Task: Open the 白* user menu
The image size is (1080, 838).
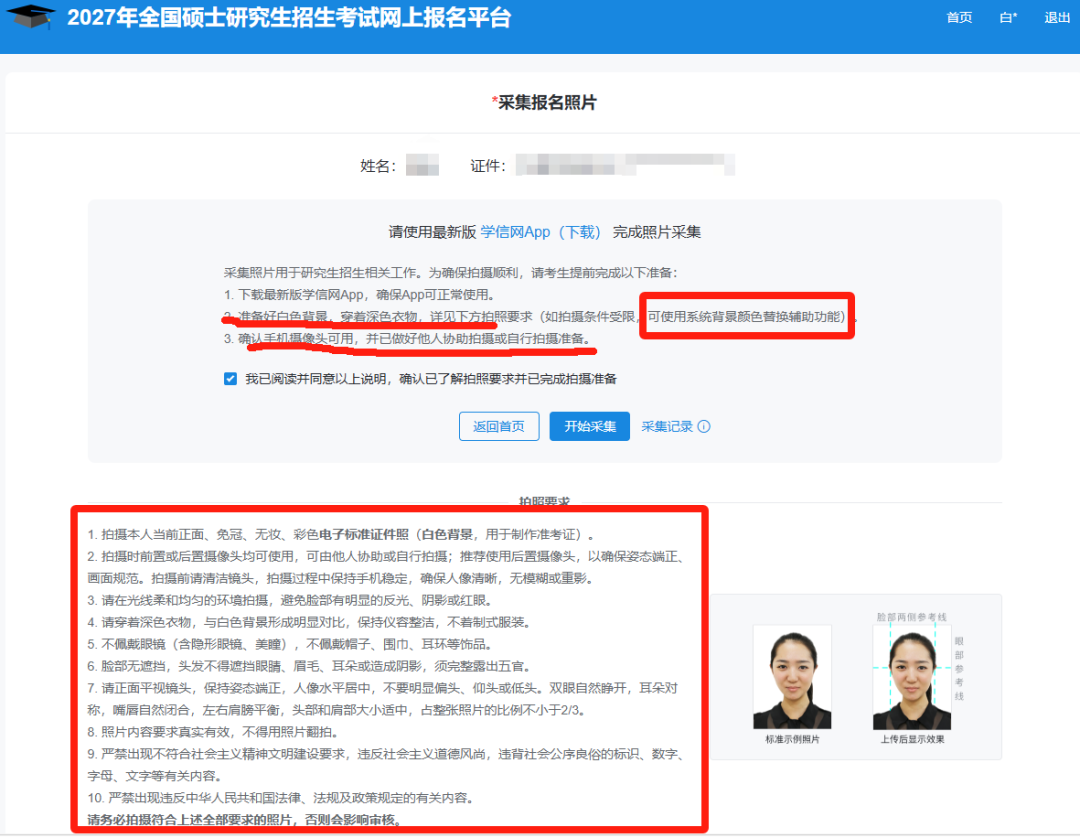Action: (1008, 18)
